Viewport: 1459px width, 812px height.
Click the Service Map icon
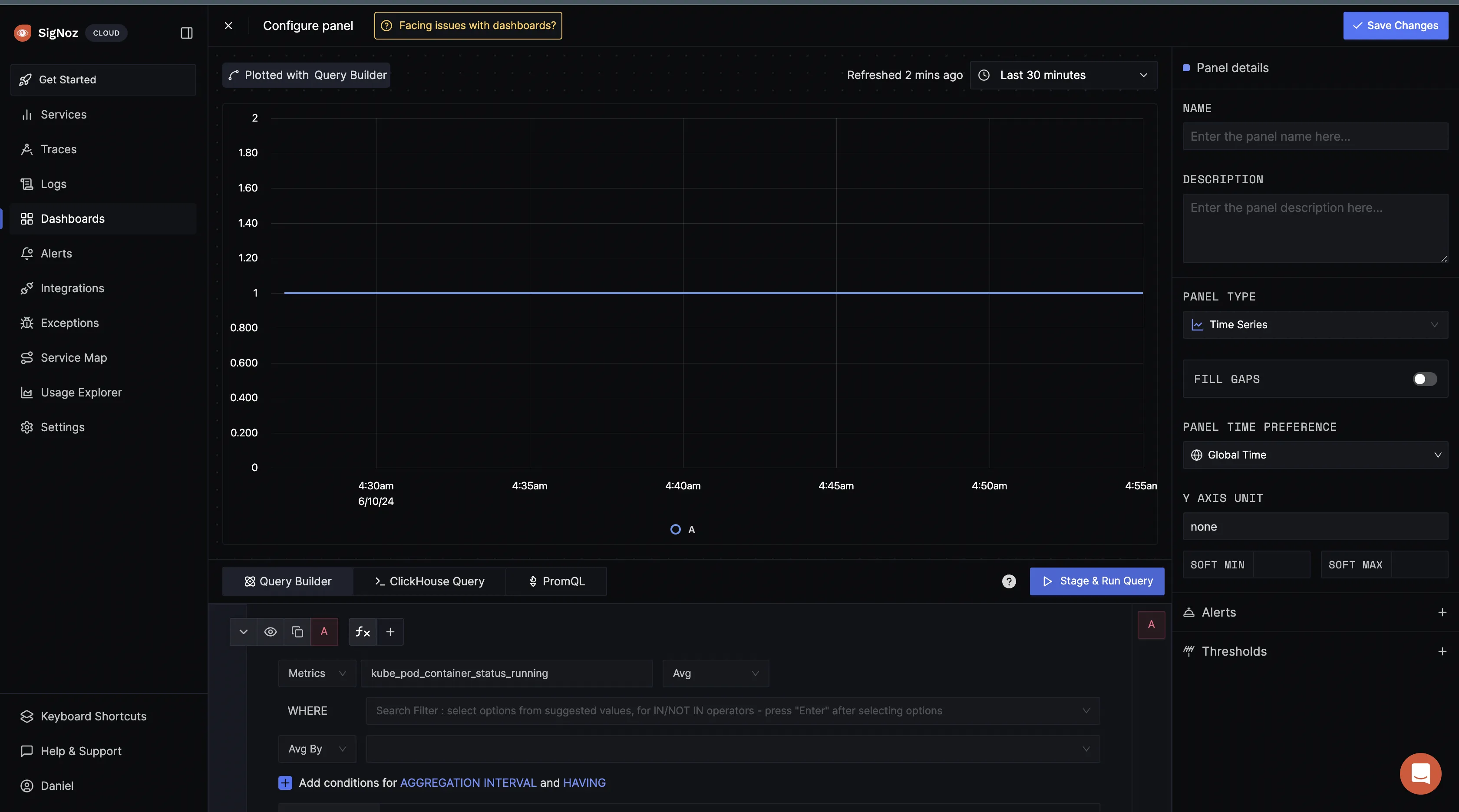click(26, 358)
